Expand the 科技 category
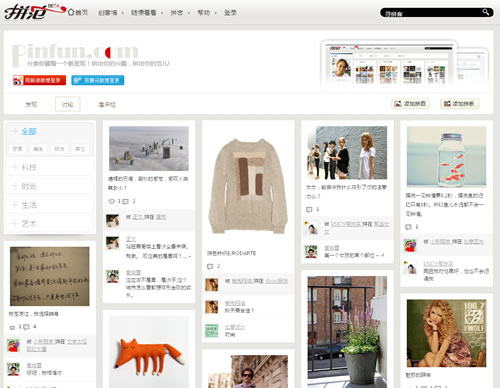Screen dimensions: 500x388 tap(50, 167)
